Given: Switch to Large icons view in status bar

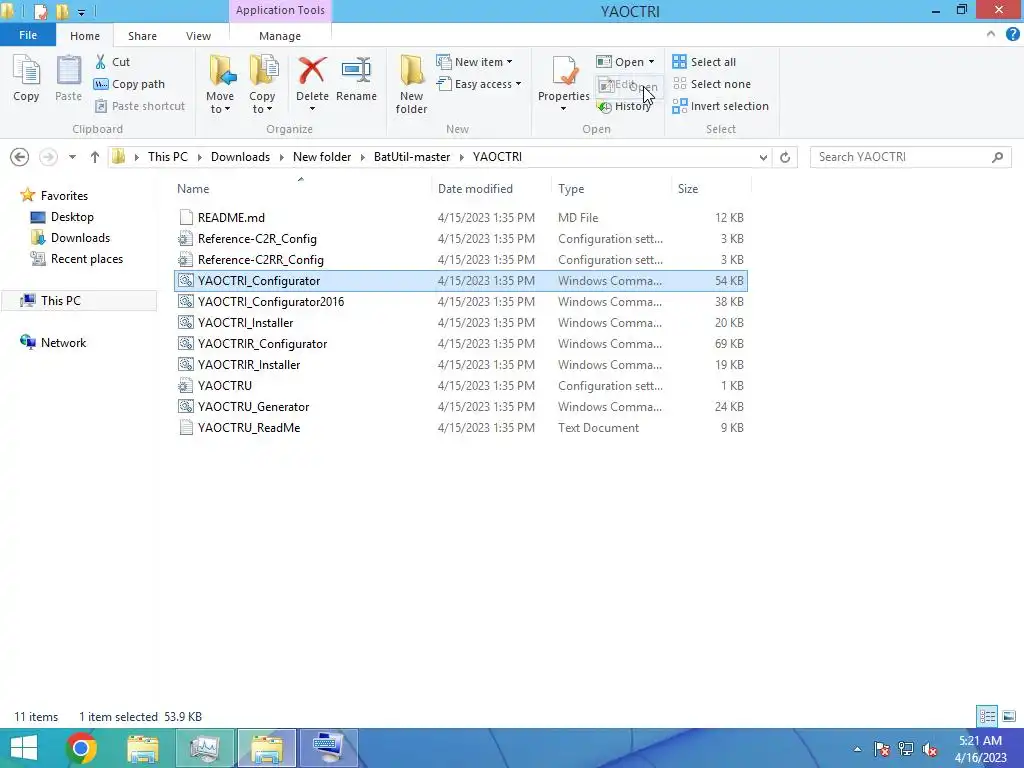Looking at the screenshot, I should click(x=1008, y=716).
